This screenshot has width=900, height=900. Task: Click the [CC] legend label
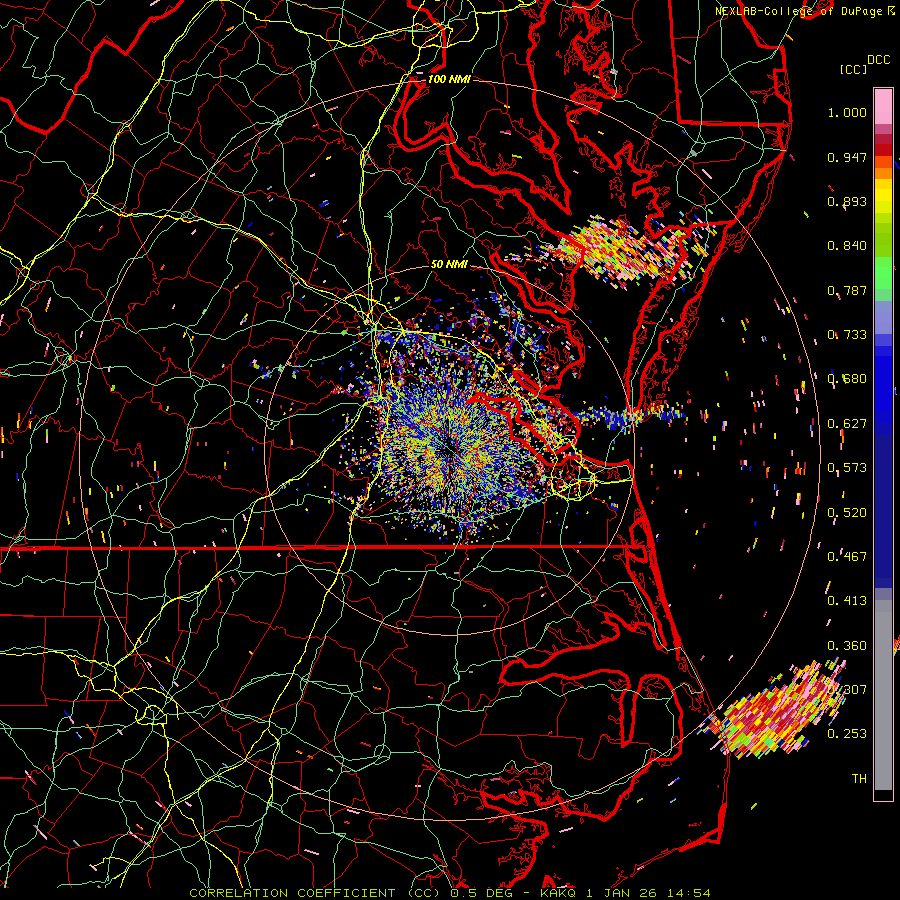(x=853, y=69)
